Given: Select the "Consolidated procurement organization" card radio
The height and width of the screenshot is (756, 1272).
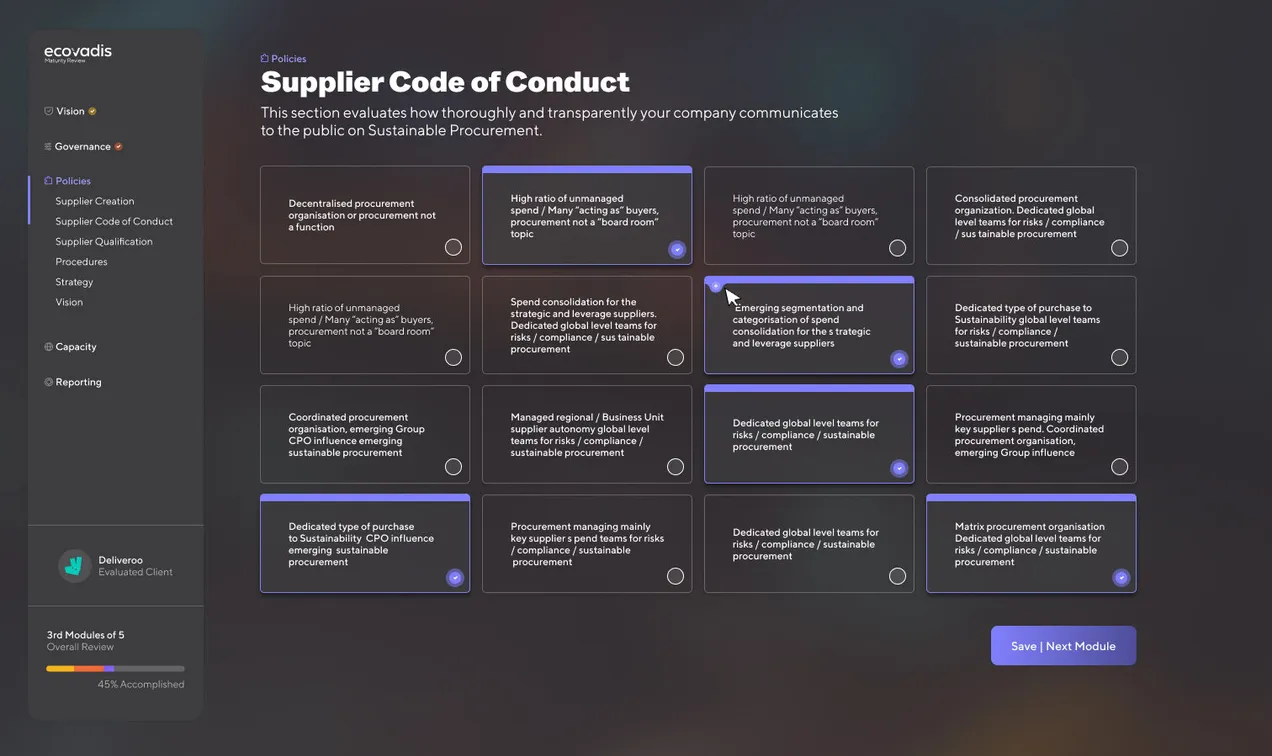Looking at the screenshot, I should (1119, 247).
